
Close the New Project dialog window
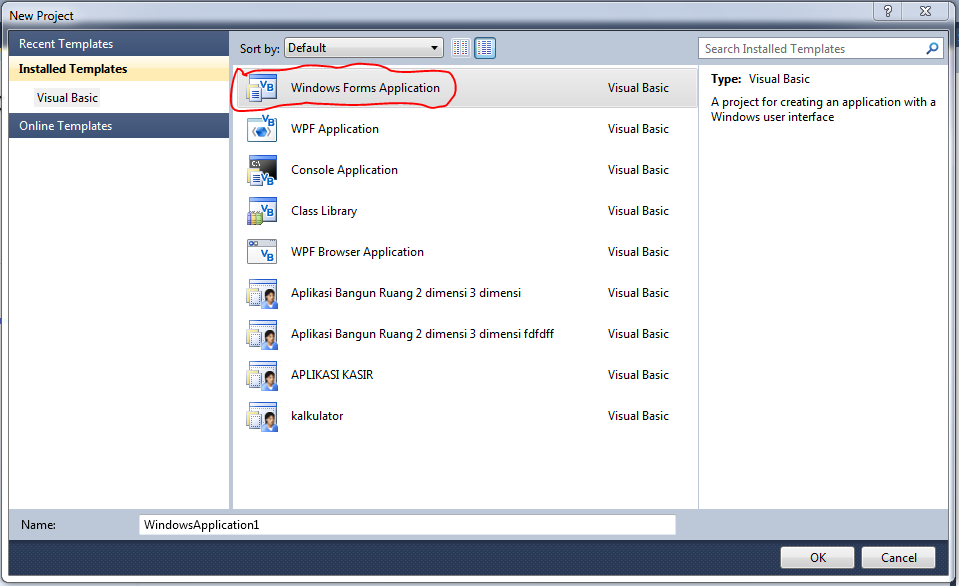pyautogui.click(x=925, y=11)
